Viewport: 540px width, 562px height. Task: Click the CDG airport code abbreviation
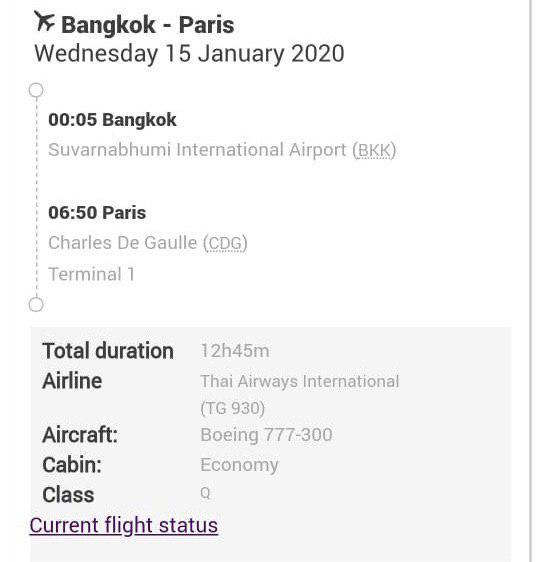coord(225,243)
